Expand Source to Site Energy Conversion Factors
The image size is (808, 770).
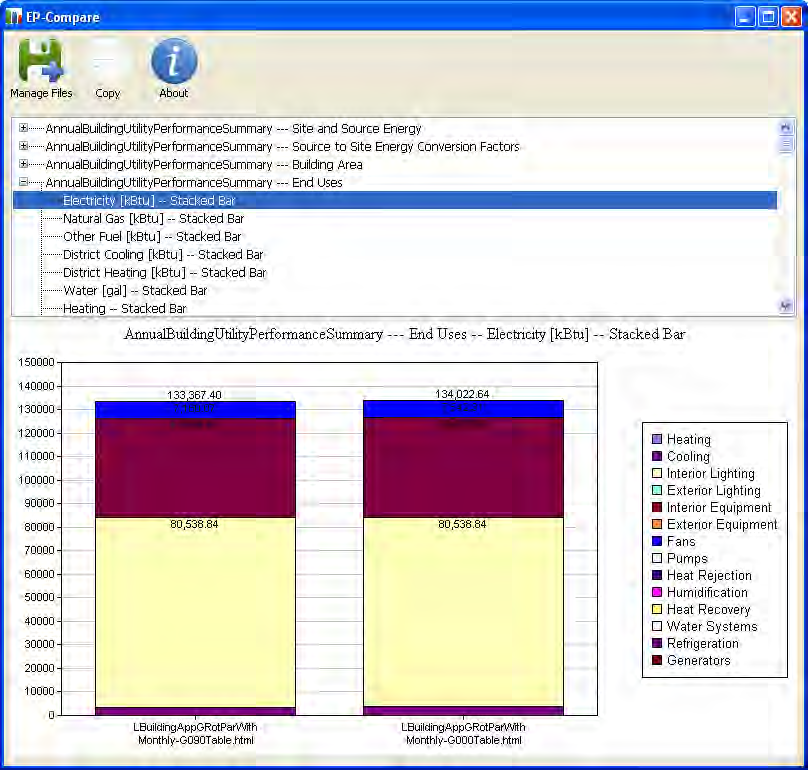pyautogui.click(x=22, y=146)
